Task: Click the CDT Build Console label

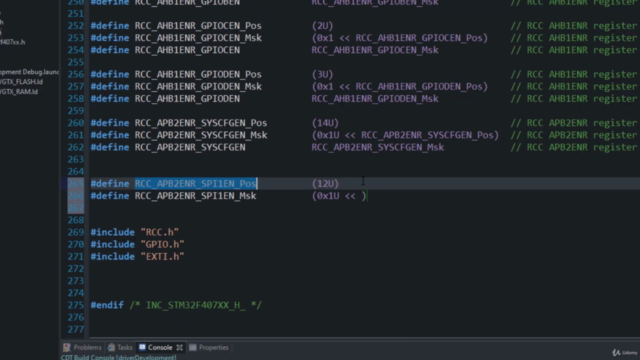Action: [x=118, y=357]
